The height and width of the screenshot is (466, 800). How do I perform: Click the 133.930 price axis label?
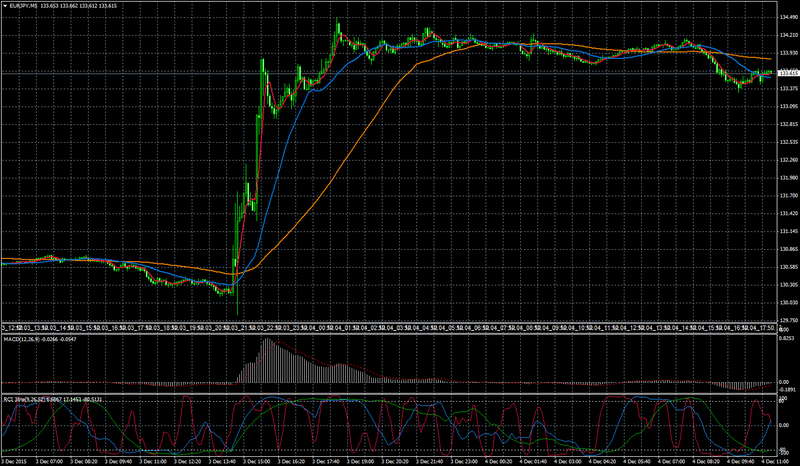click(x=788, y=53)
